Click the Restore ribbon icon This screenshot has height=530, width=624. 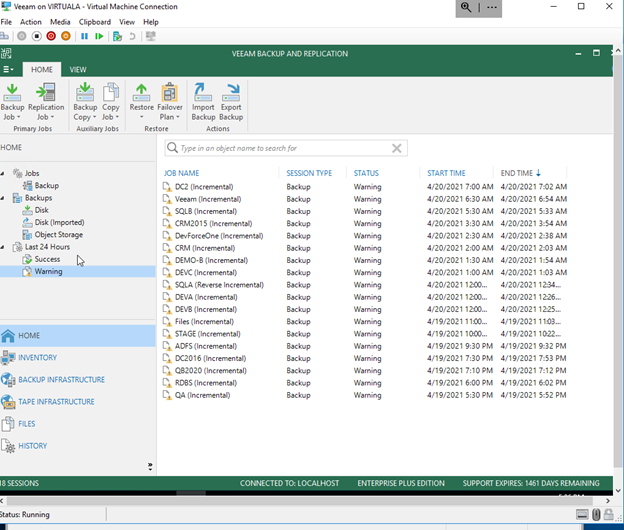pos(141,92)
